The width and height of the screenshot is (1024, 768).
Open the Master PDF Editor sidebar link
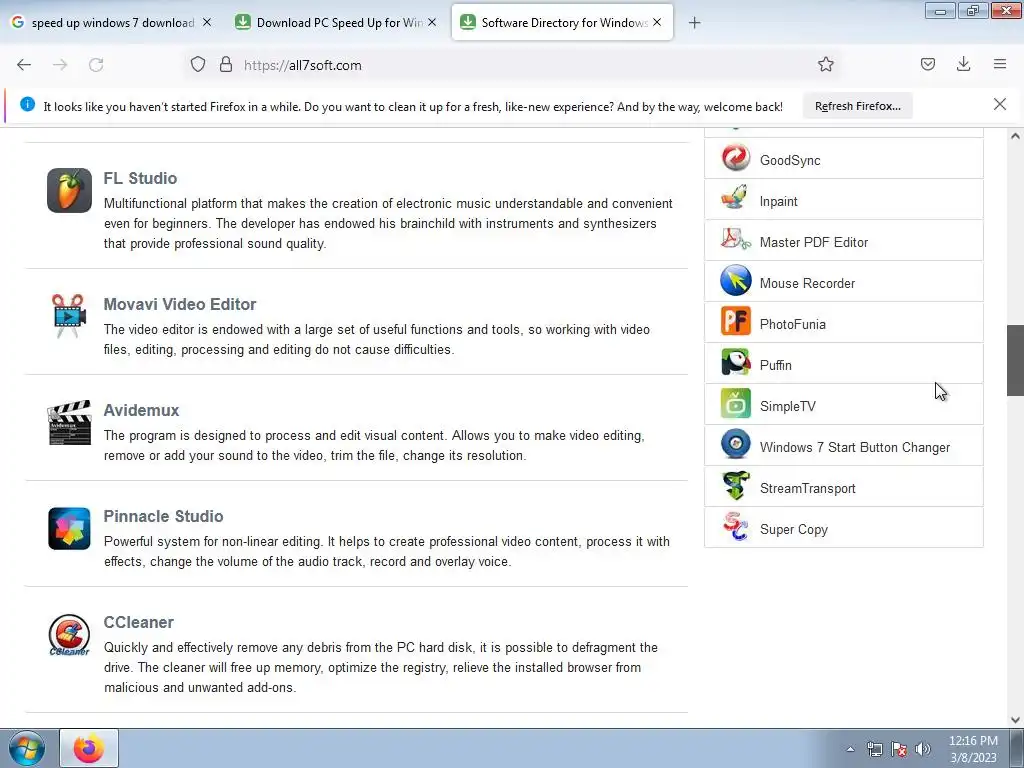click(814, 242)
